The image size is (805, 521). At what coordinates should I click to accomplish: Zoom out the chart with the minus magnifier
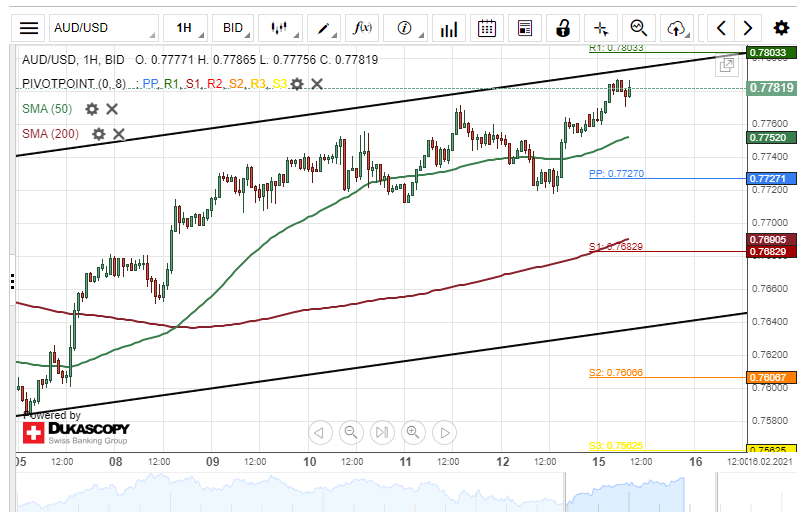click(351, 432)
